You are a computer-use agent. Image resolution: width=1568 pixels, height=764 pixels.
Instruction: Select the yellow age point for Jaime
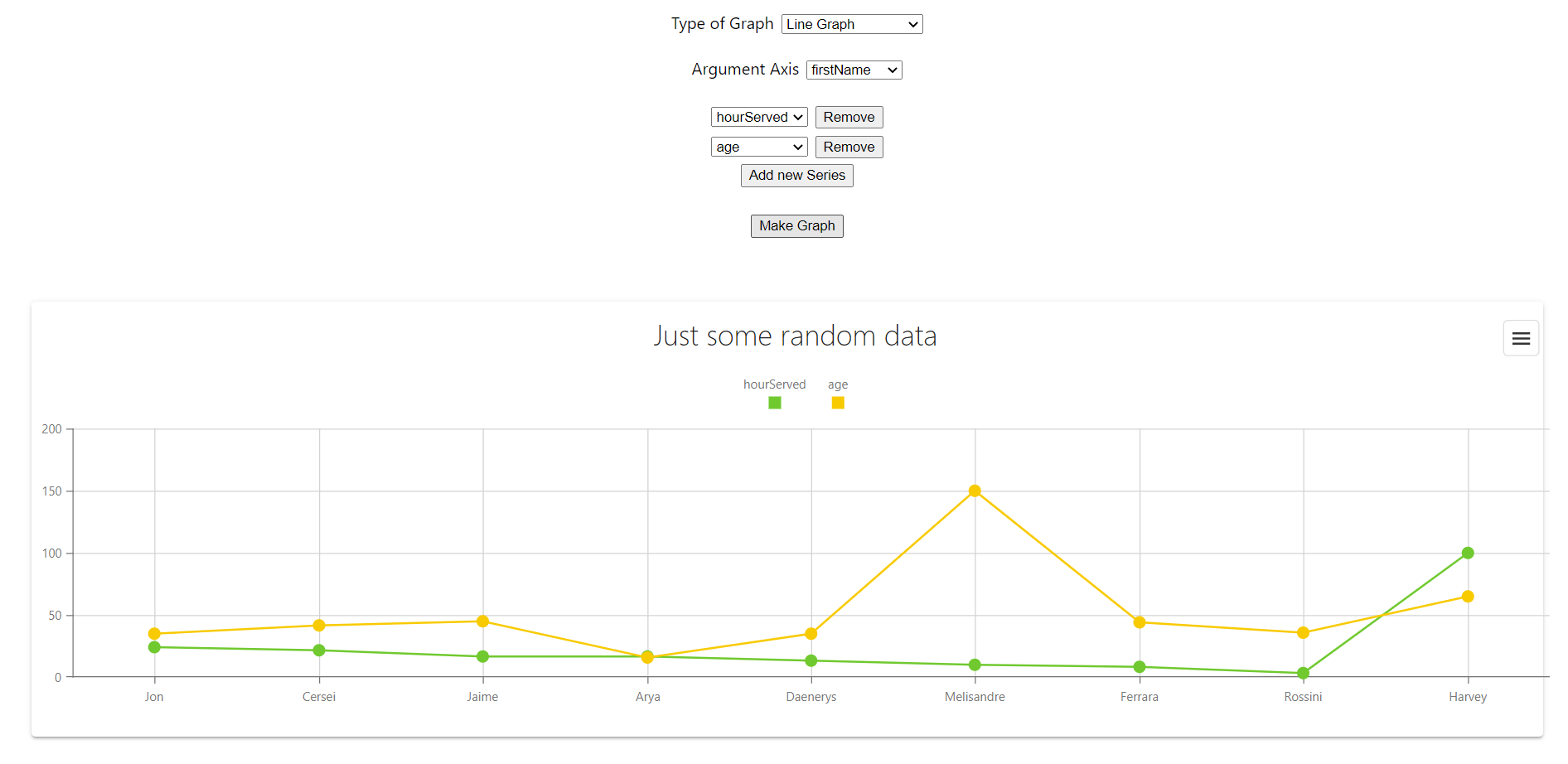click(x=482, y=621)
